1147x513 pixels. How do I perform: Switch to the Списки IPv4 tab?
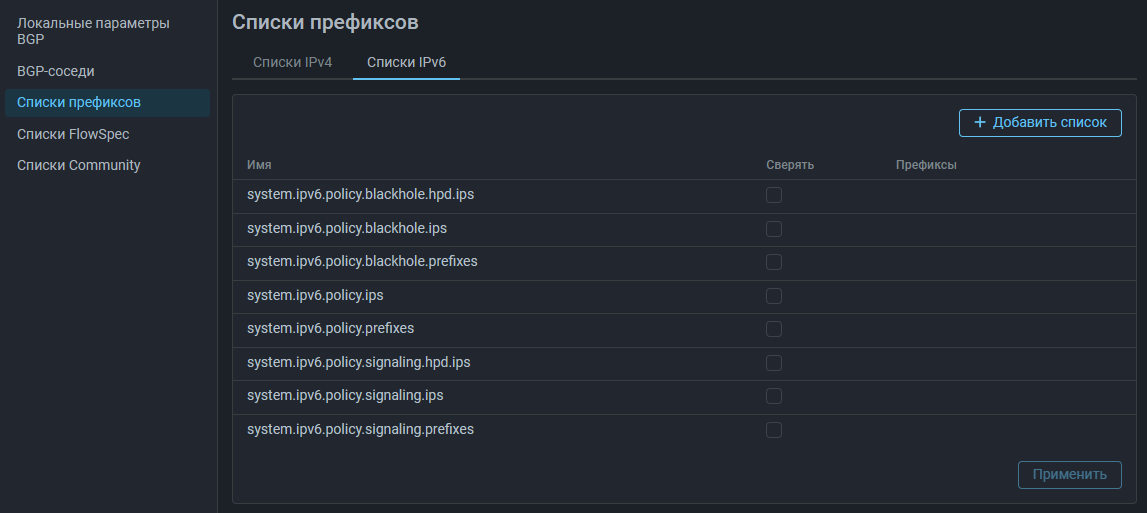tap(292, 62)
